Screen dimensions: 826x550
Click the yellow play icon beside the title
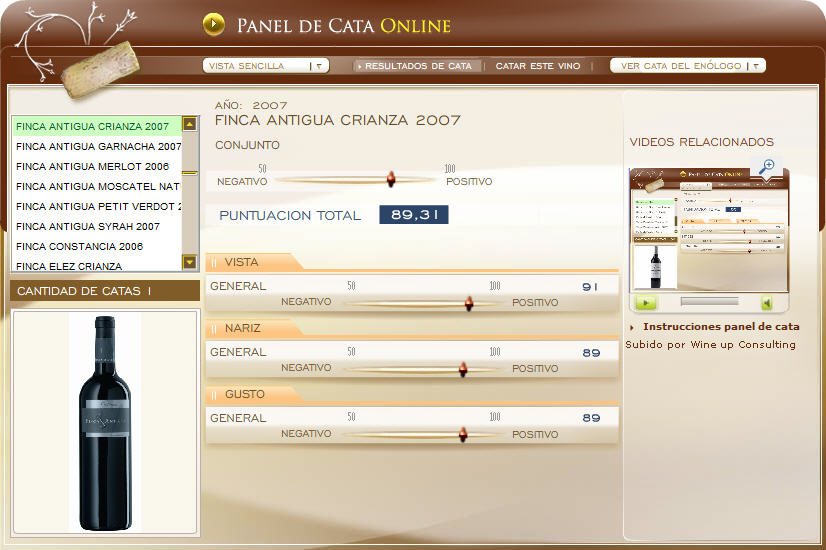(213, 25)
